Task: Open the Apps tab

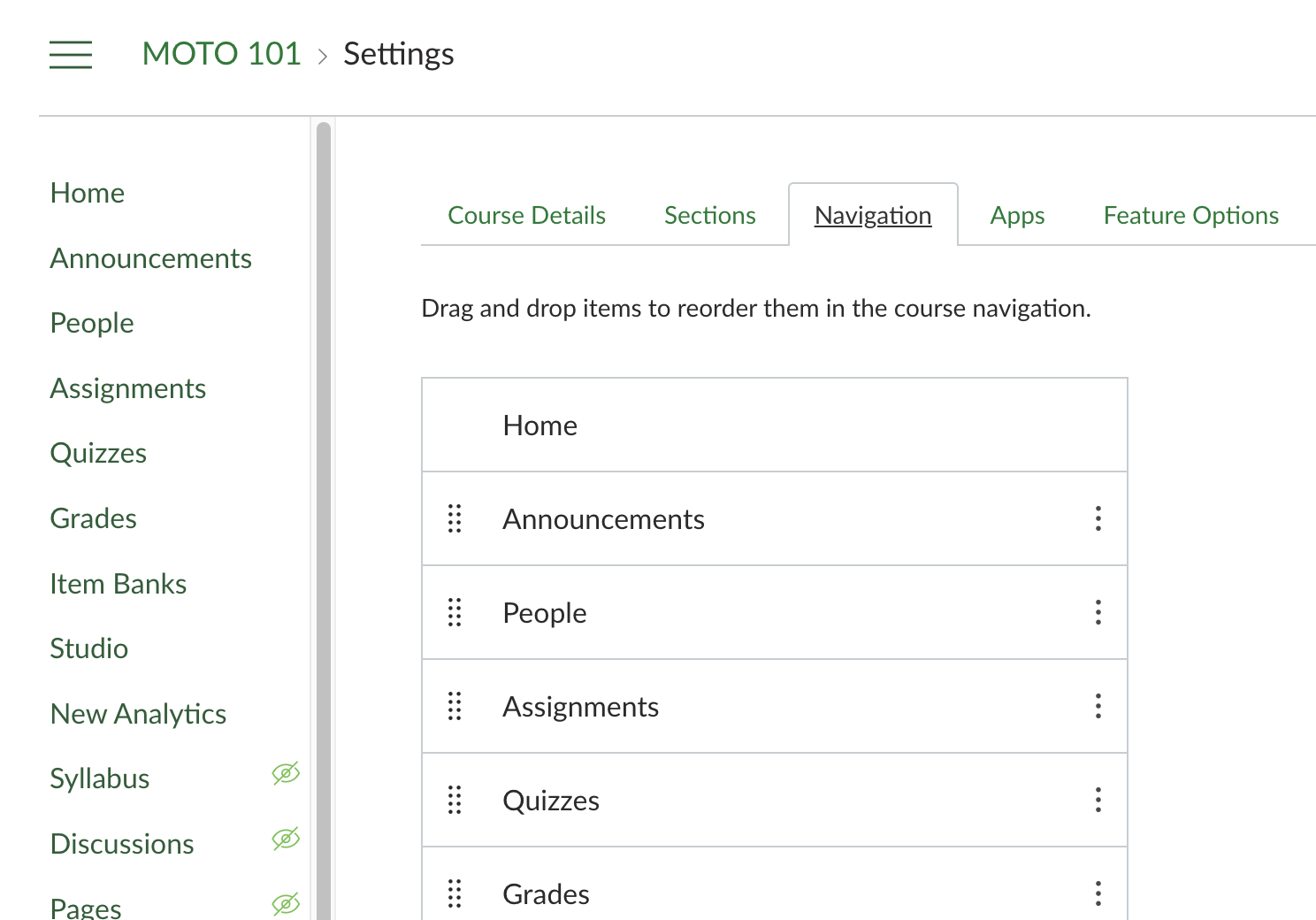Action: click(x=1017, y=216)
